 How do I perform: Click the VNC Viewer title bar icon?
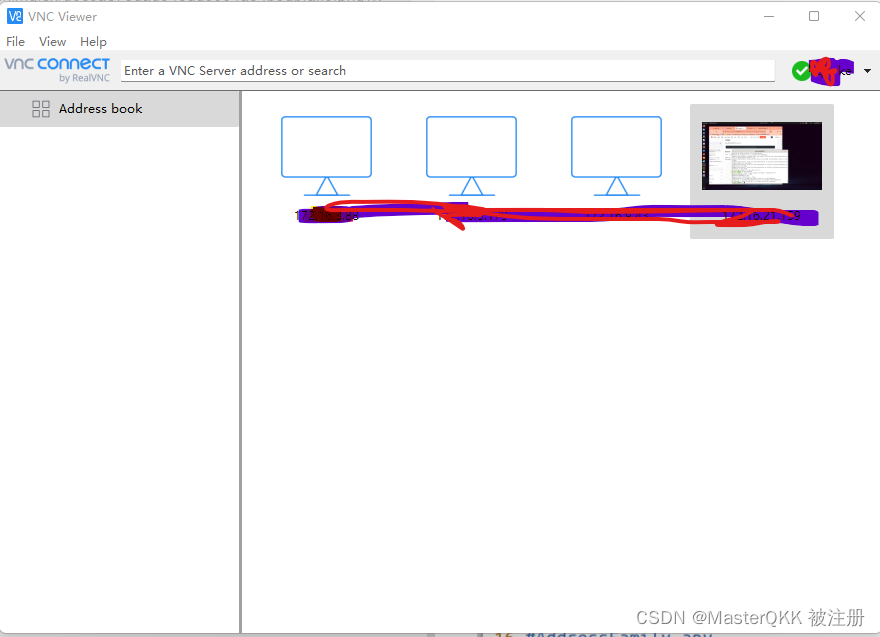[15, 16]
